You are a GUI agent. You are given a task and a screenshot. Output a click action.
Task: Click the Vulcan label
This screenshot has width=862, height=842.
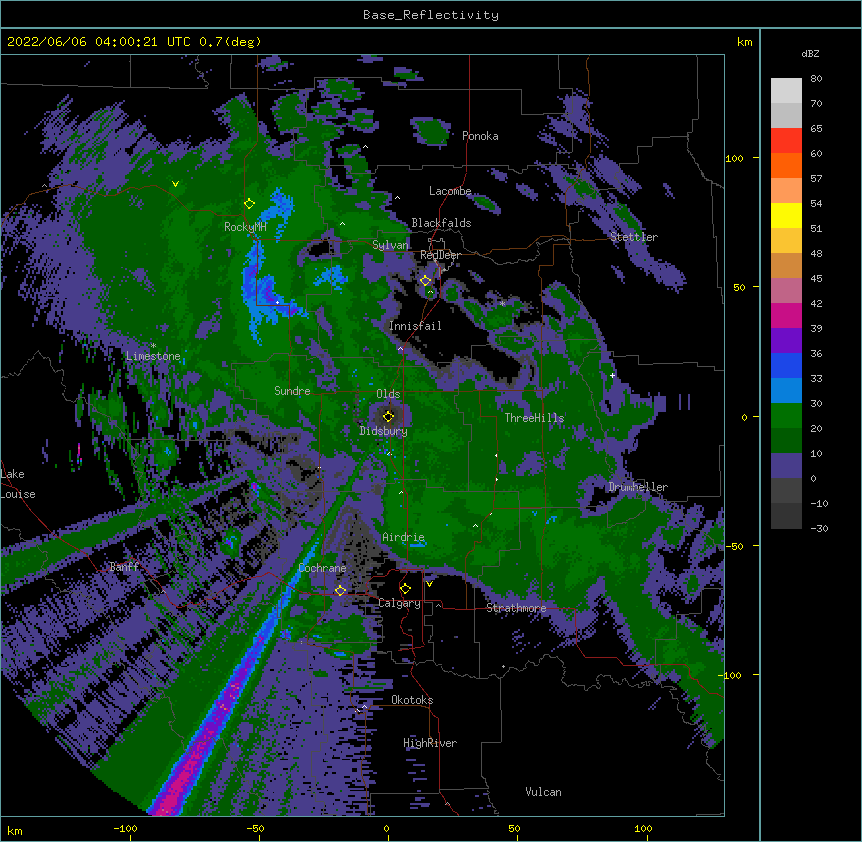(543, 792)
